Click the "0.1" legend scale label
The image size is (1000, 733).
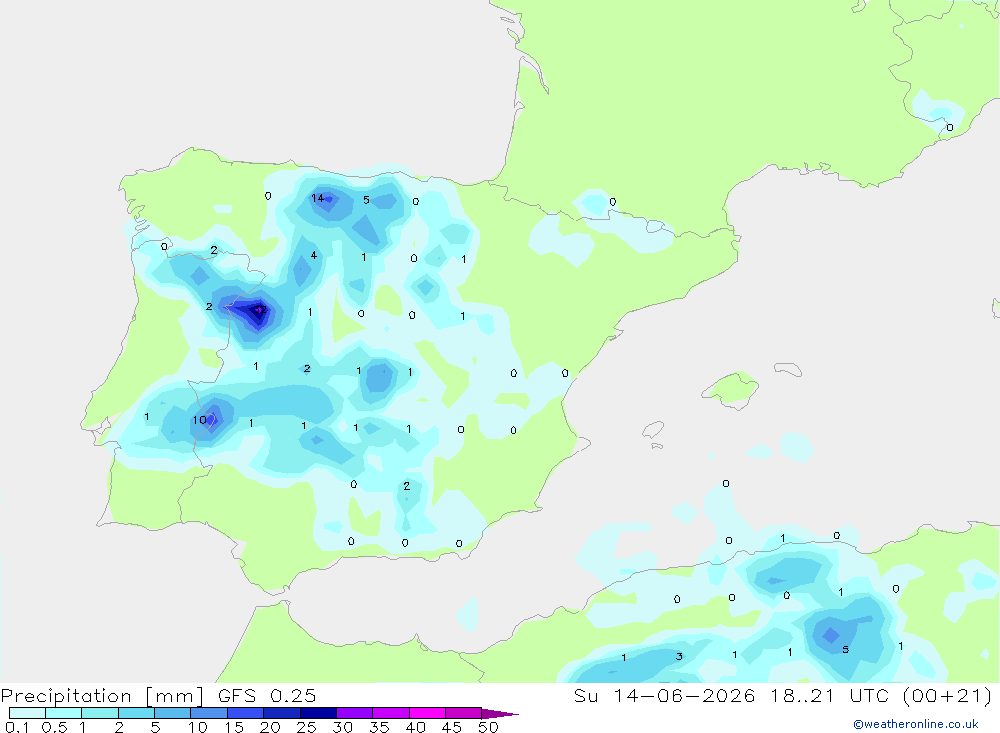tap(17, 727)
